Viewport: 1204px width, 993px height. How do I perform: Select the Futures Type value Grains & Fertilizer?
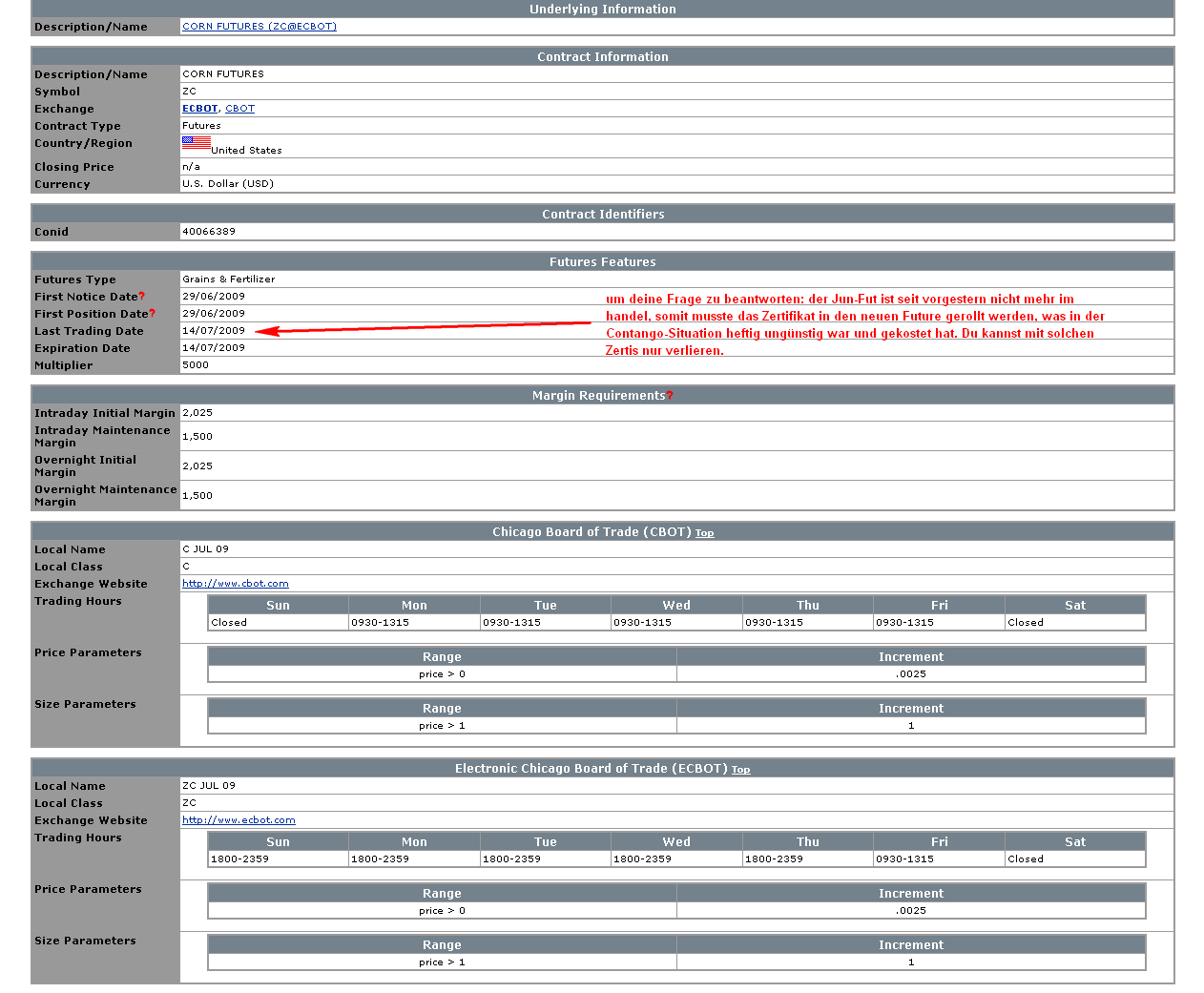[229, 279]
